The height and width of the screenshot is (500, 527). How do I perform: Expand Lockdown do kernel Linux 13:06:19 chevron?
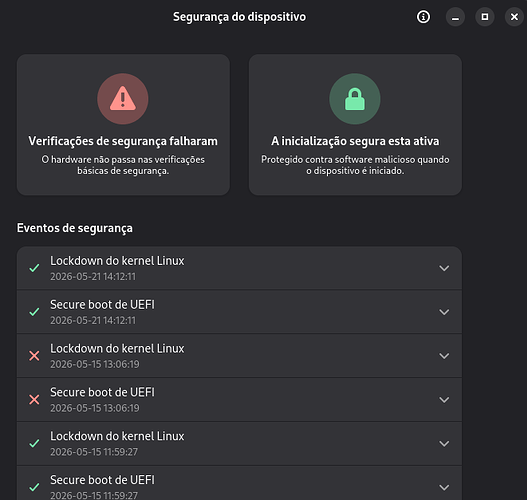444,356
